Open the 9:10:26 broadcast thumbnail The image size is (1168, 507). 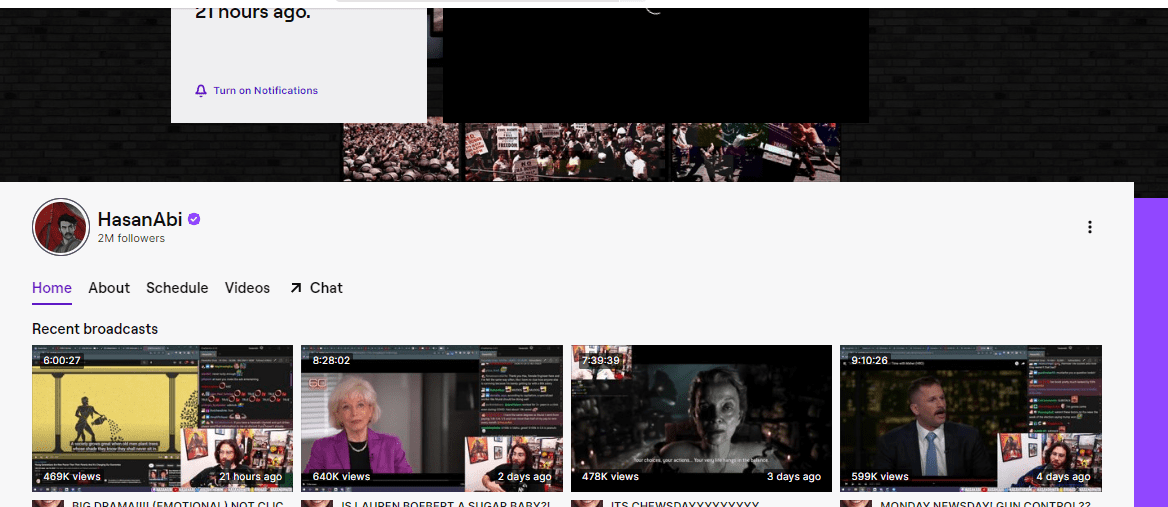971,418
